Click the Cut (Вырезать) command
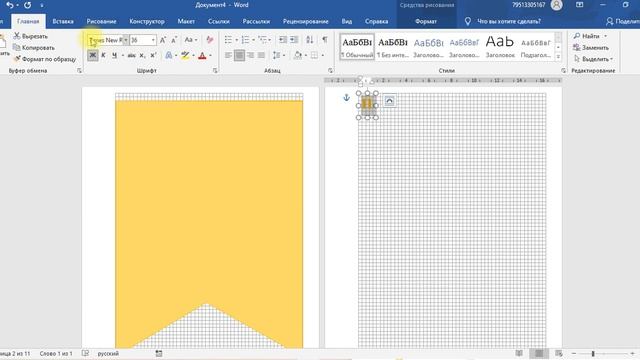 coord(31,36)
